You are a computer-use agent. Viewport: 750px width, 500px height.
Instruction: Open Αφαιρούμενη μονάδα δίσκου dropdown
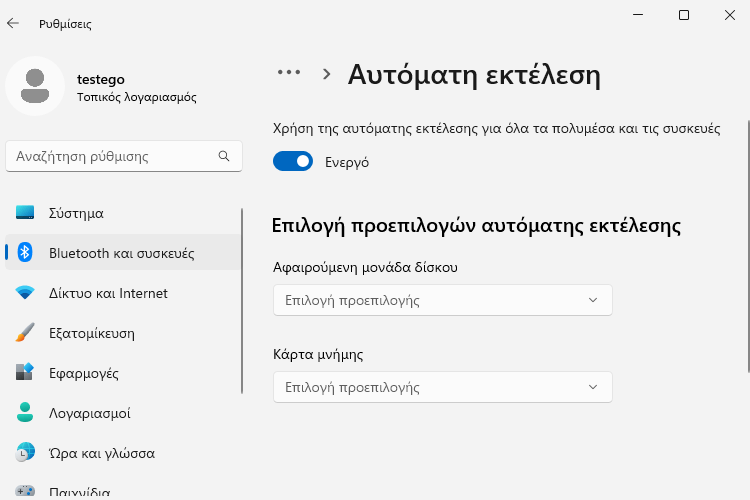point(442,300)
